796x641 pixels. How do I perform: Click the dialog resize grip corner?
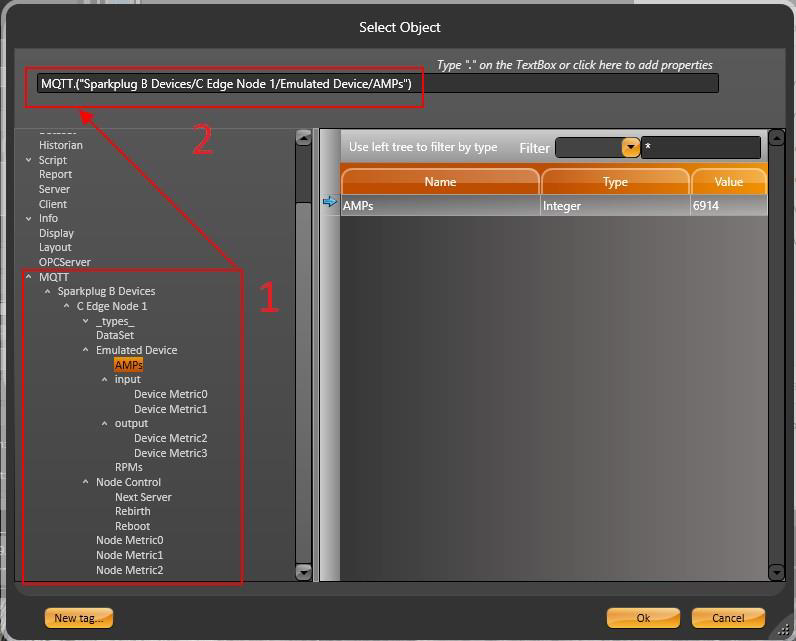[783, 629]
